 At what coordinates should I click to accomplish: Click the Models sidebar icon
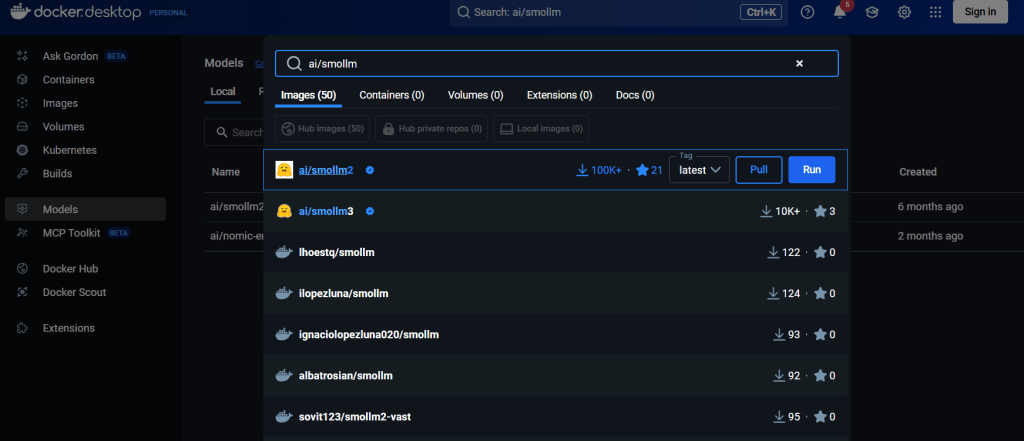(x=22, y=210)
